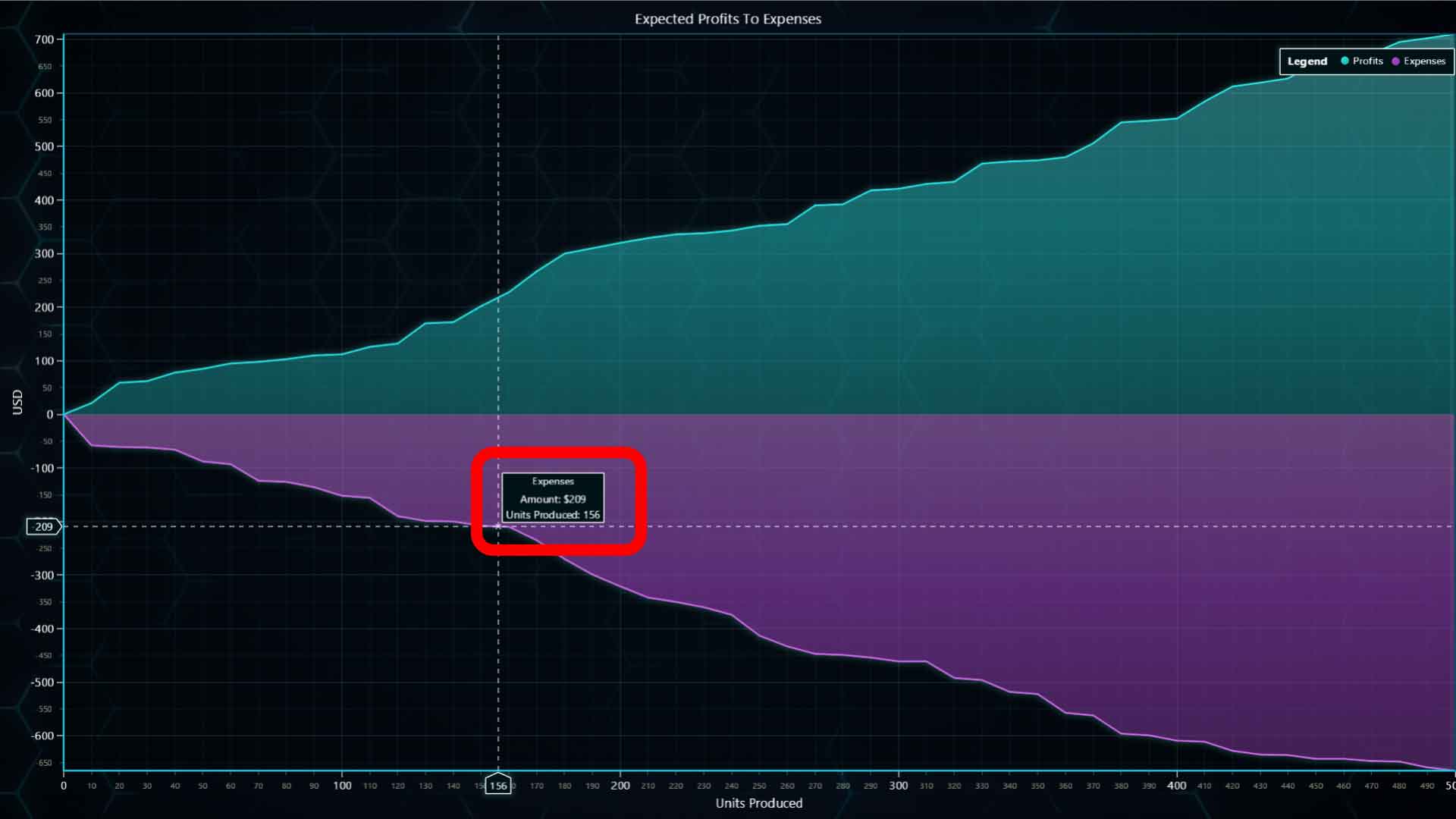Click the 700 tick label on Y-axis
1456x819 pixels.
point(44,39)
